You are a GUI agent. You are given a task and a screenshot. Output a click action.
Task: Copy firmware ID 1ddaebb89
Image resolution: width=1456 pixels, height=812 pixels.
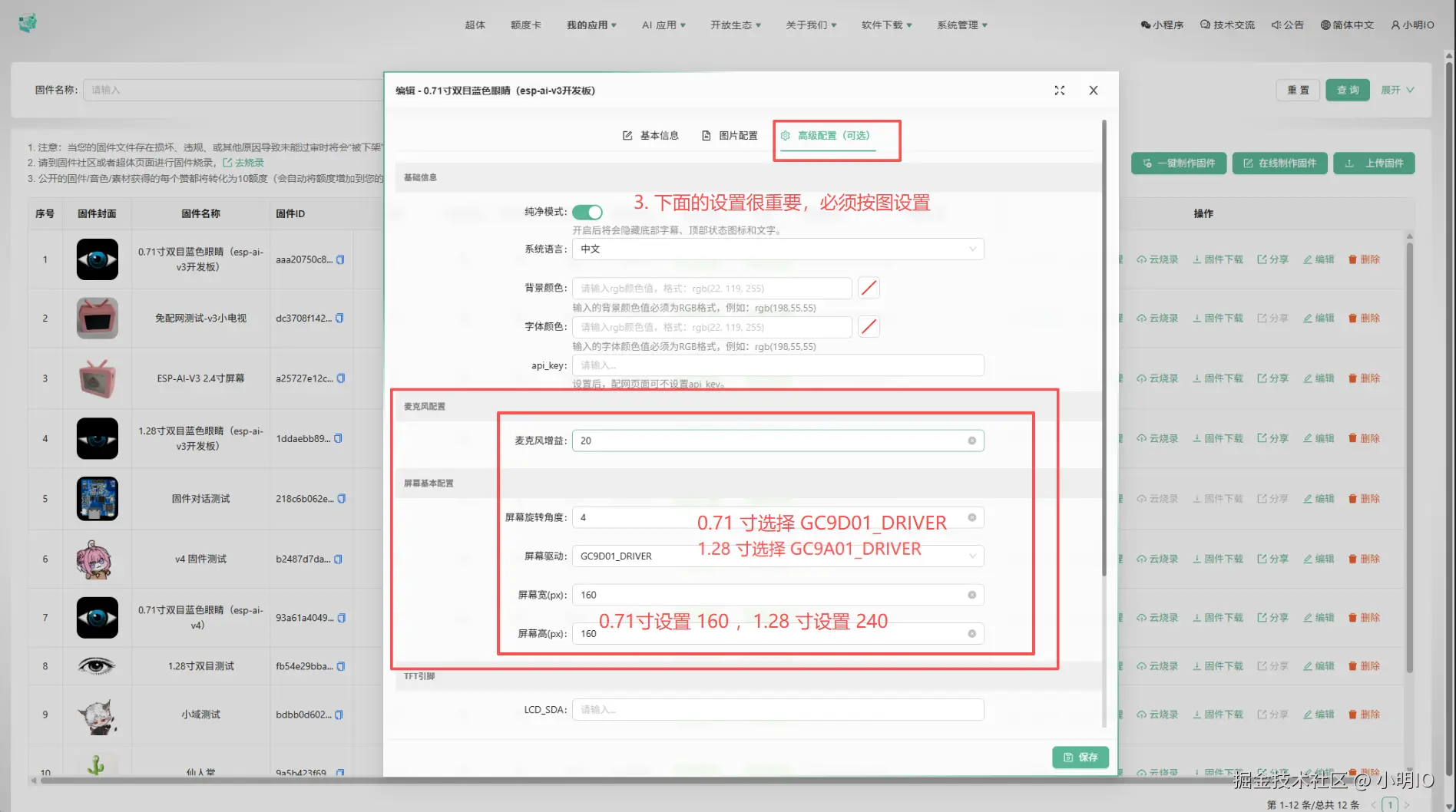coord(338,438)
